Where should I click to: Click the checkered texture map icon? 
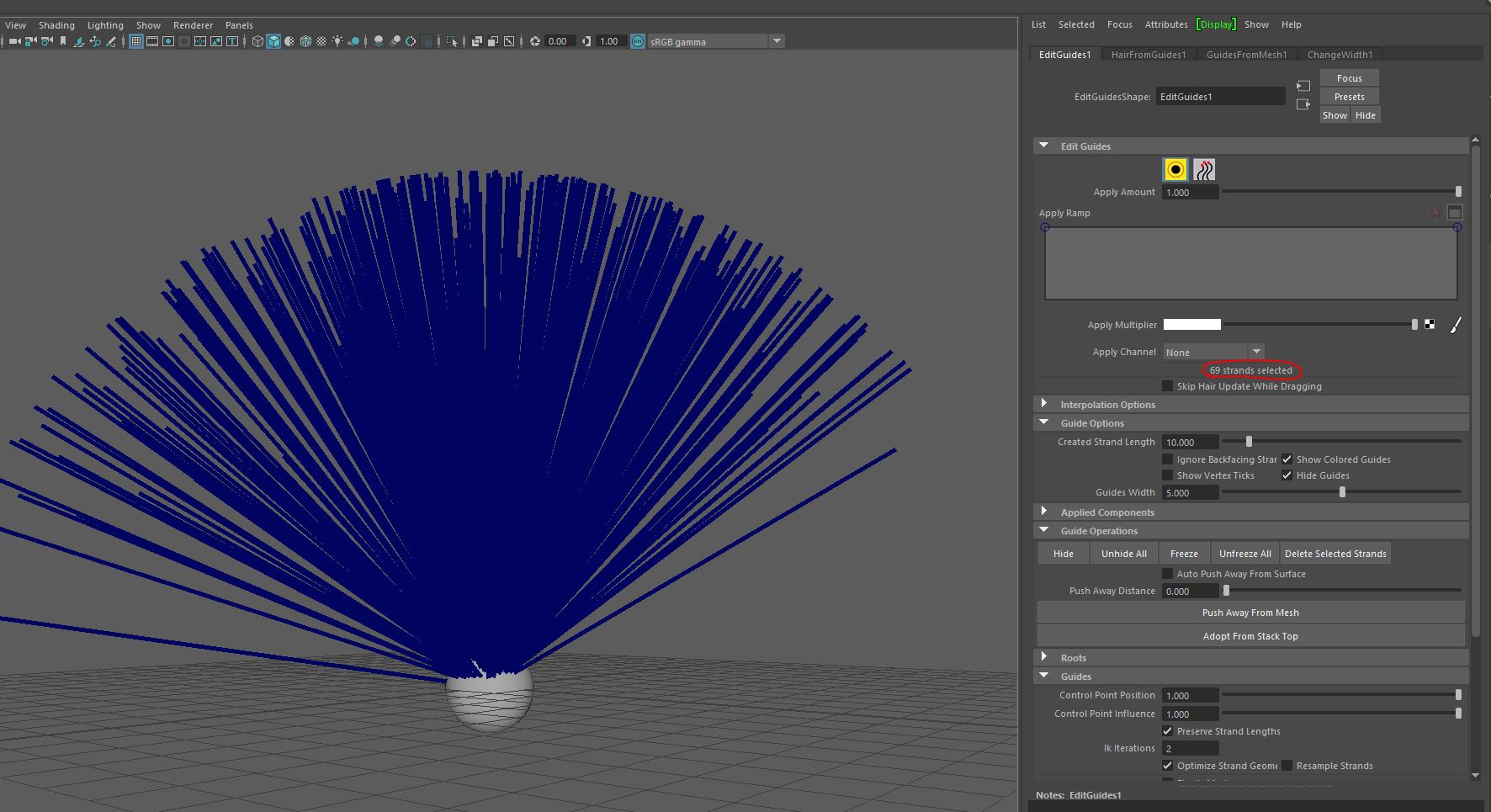pyautogui.click(x=1430, y=325)
